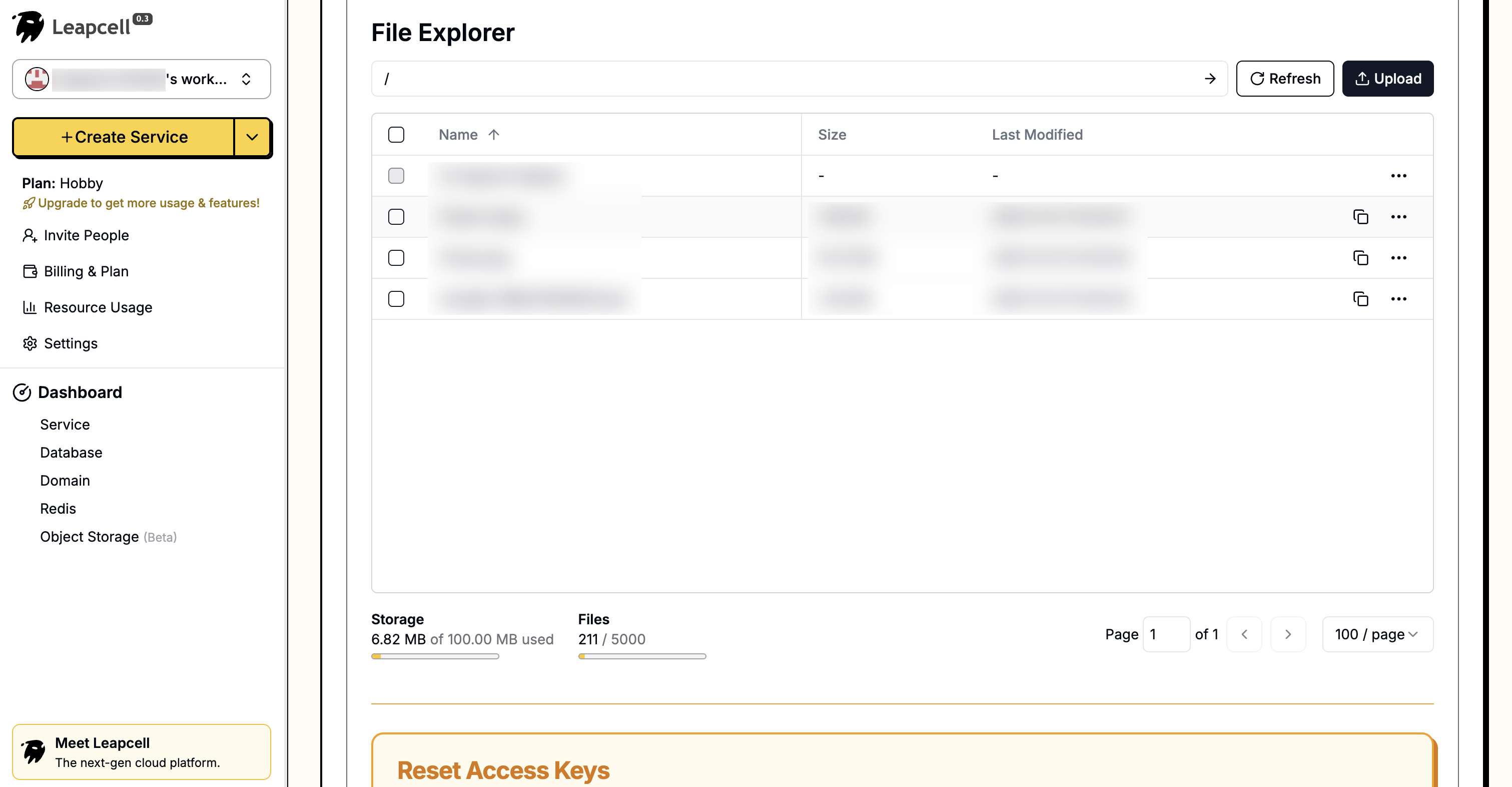The height and width of the screenshot is (787, 1512).
Task: Click the Refresh button
Action: [1284, 79]
